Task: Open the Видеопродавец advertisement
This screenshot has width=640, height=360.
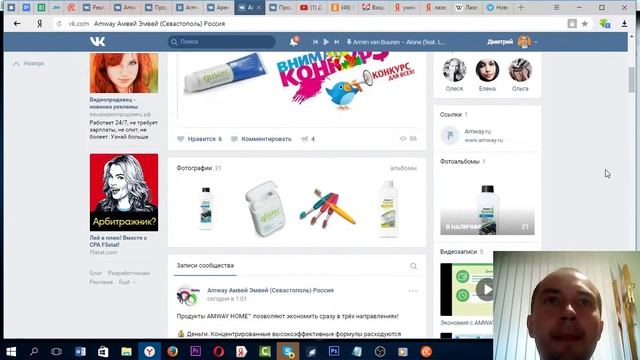Action: click(124, 73)
